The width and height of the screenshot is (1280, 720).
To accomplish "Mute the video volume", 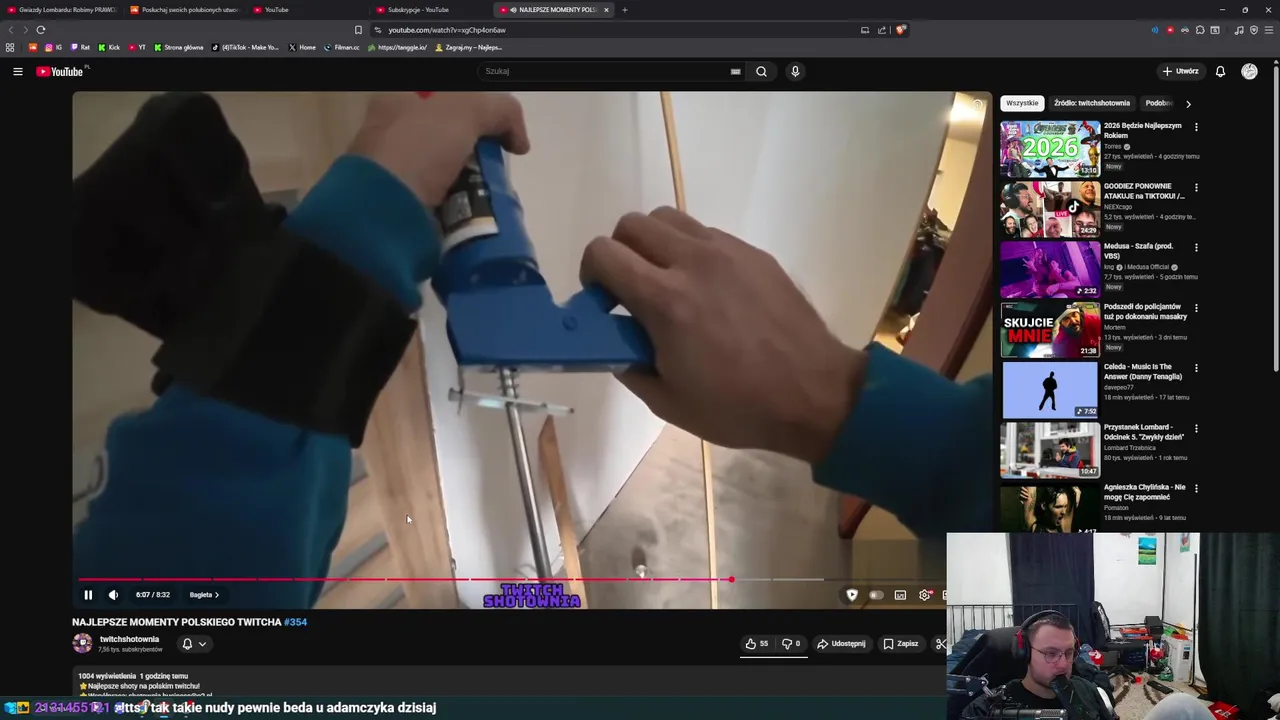I will tap(113, 595).
